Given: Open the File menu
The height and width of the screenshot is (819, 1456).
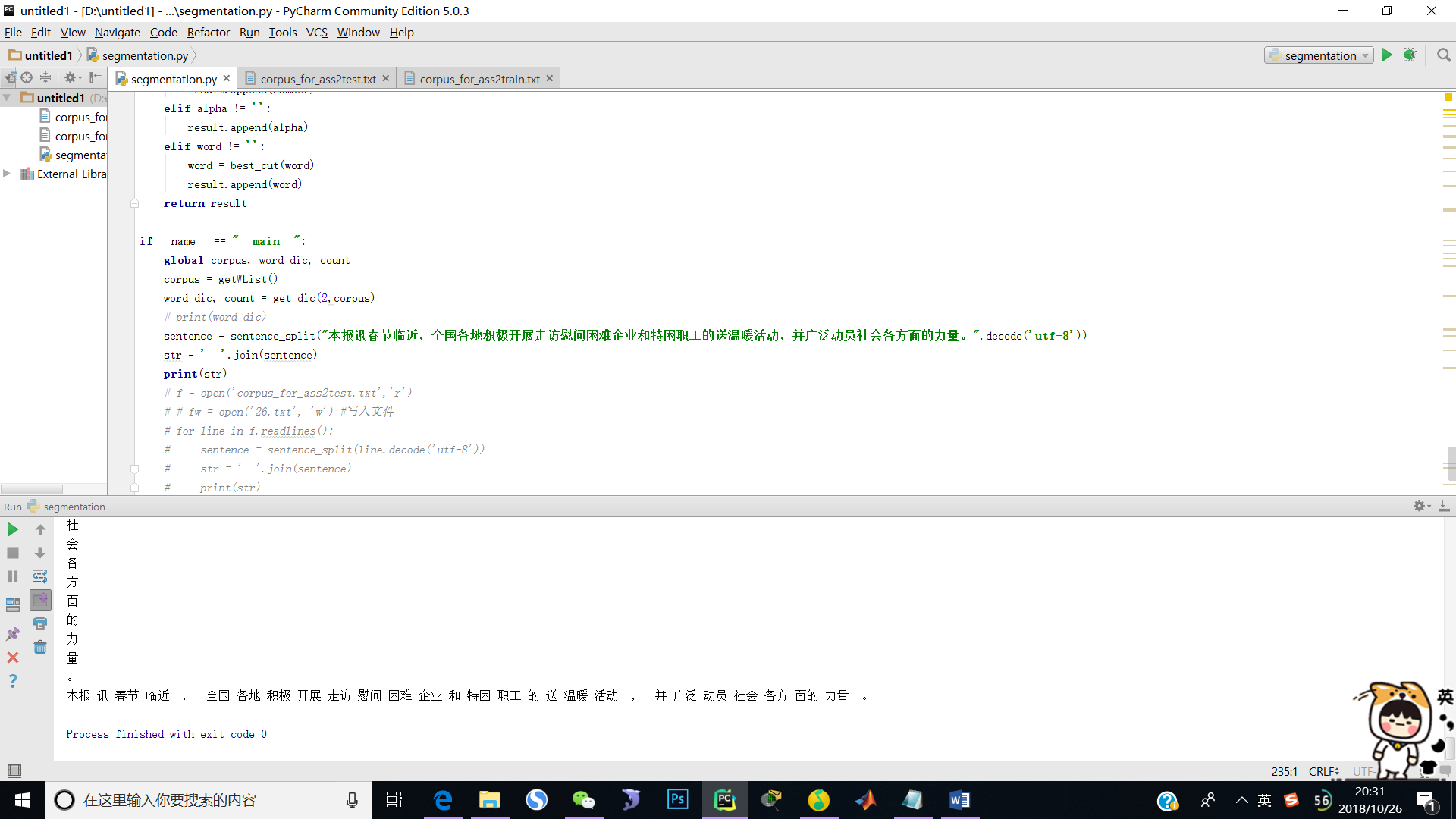Looking at the screenshot, I should point(13,32).
